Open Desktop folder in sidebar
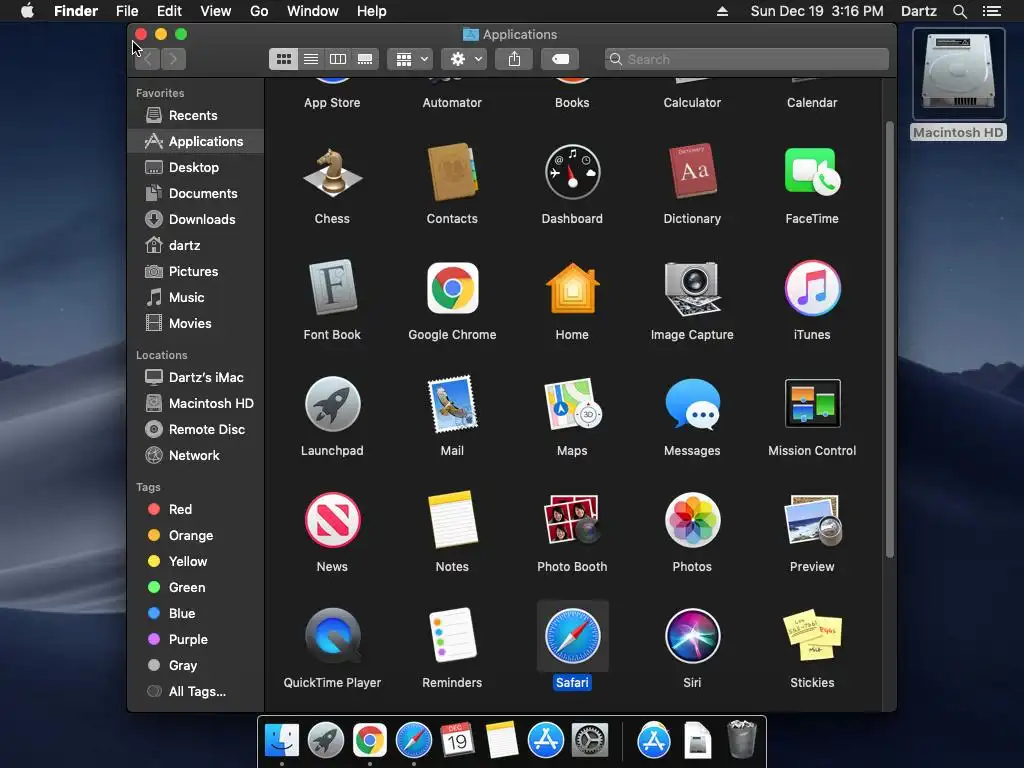The height and width of the screenshot is (768, 1024). (x=195, y=168)
